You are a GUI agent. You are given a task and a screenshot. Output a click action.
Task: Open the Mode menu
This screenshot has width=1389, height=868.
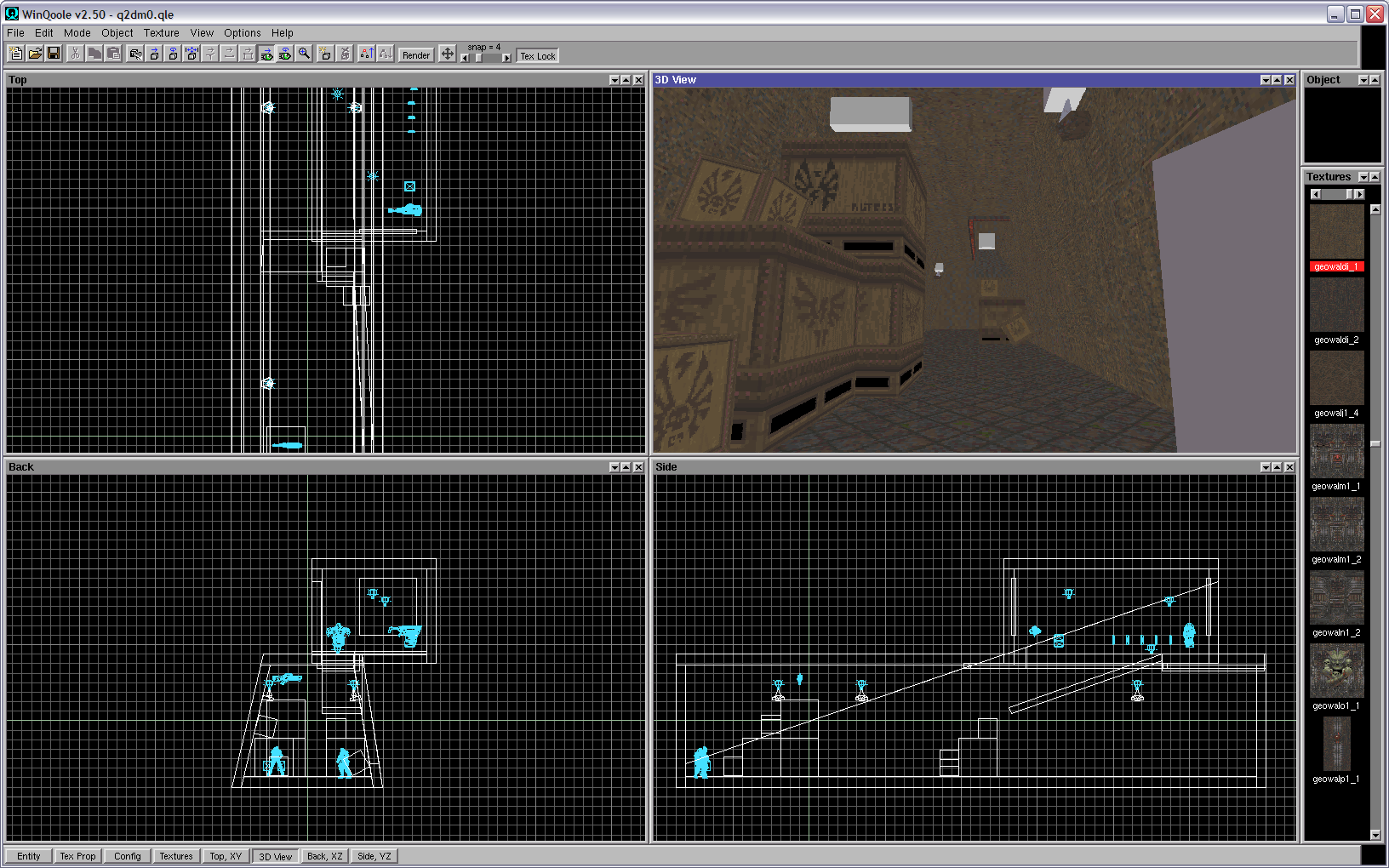pyautogui.click(x=77, y=33)
